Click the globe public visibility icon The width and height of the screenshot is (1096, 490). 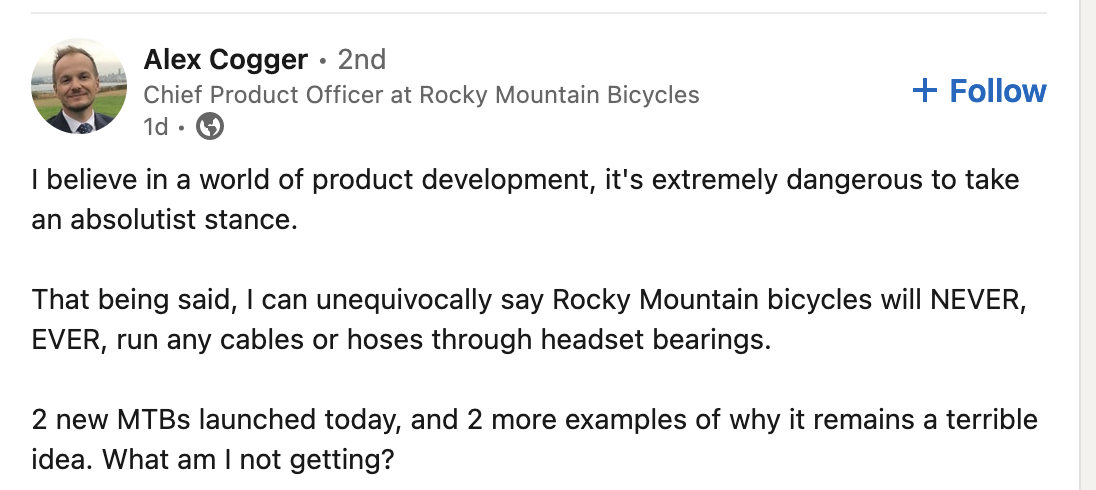point(210,127)
